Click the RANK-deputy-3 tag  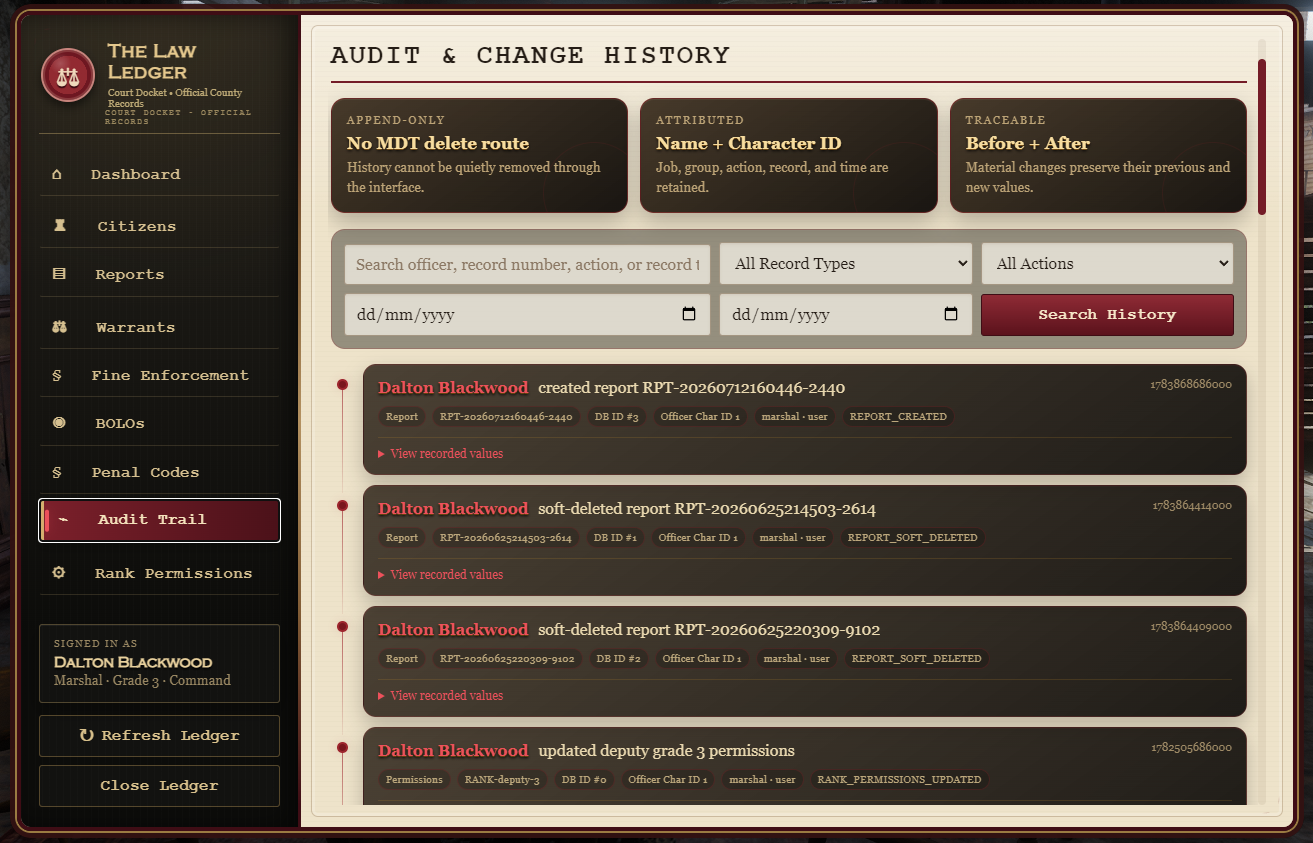(501, 779)
